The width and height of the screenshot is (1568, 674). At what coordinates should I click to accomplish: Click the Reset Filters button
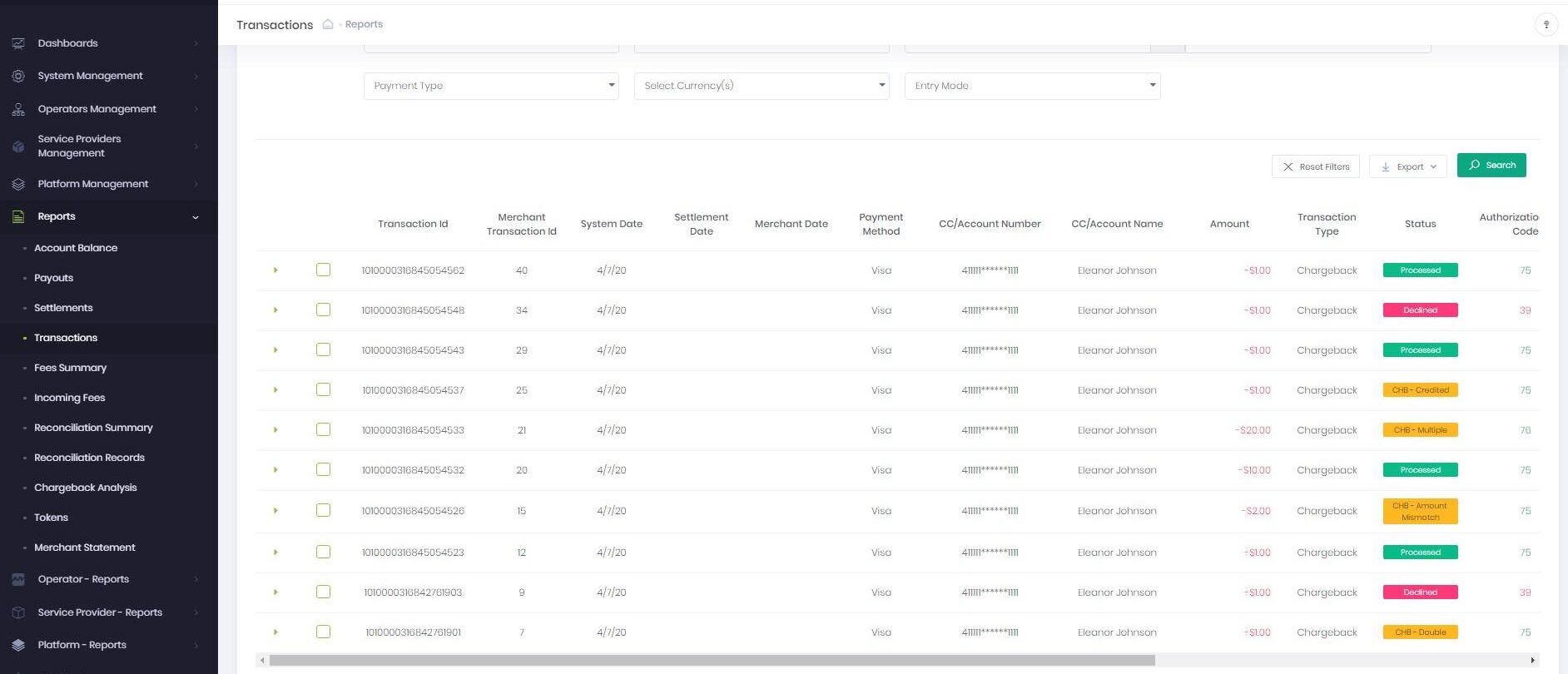1315,166
